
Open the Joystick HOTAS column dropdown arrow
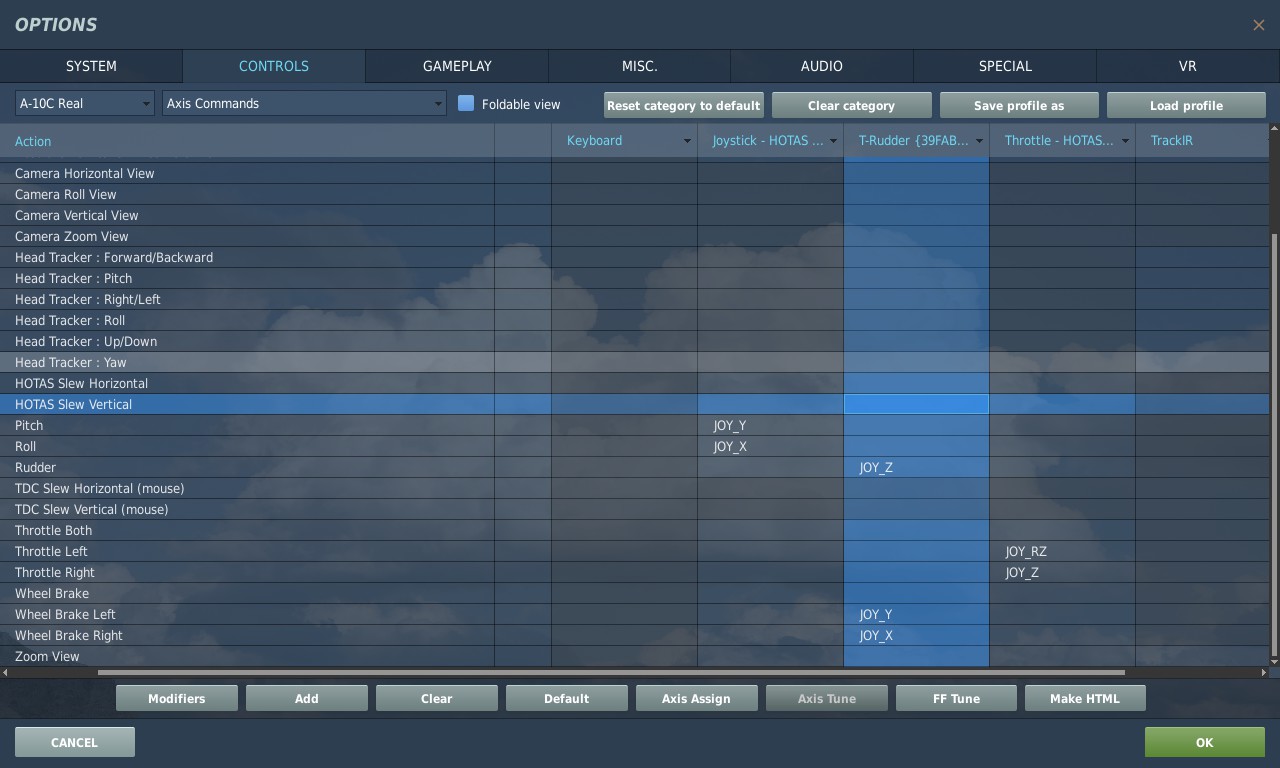click(833, 141)
